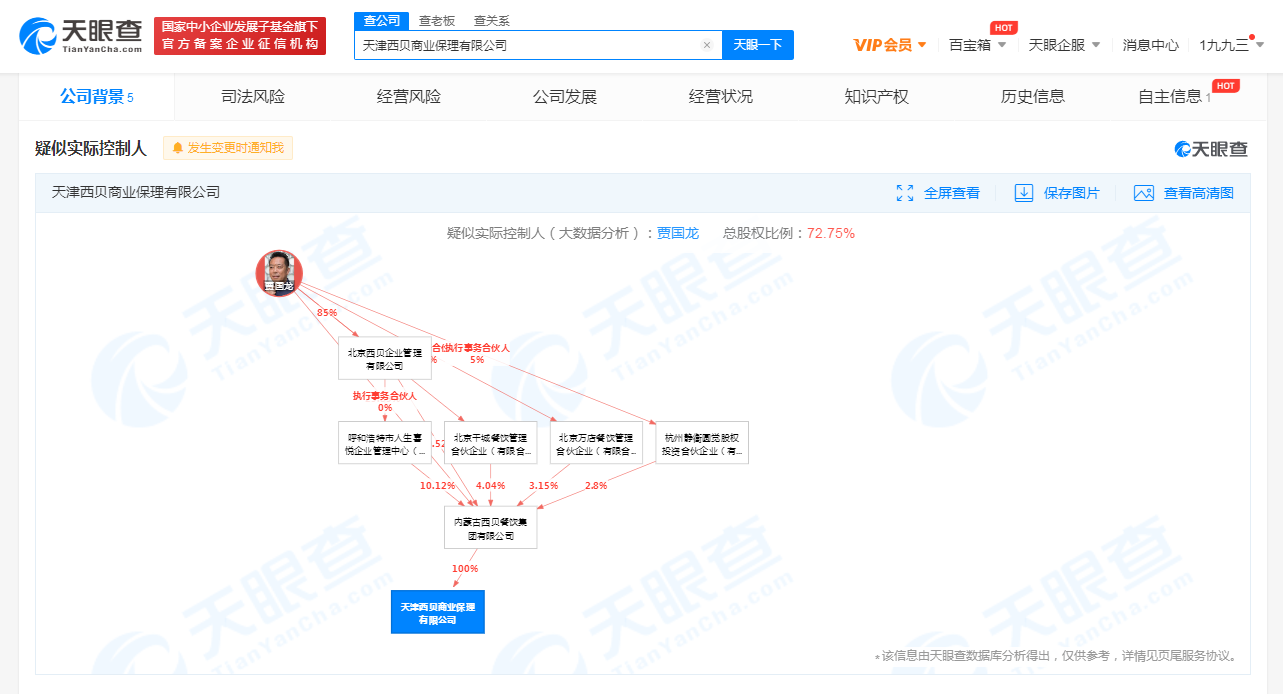Viewport: 1283px width, 694px height.
Task: Click the 天眼一下 search button
Action: [757, 45]
